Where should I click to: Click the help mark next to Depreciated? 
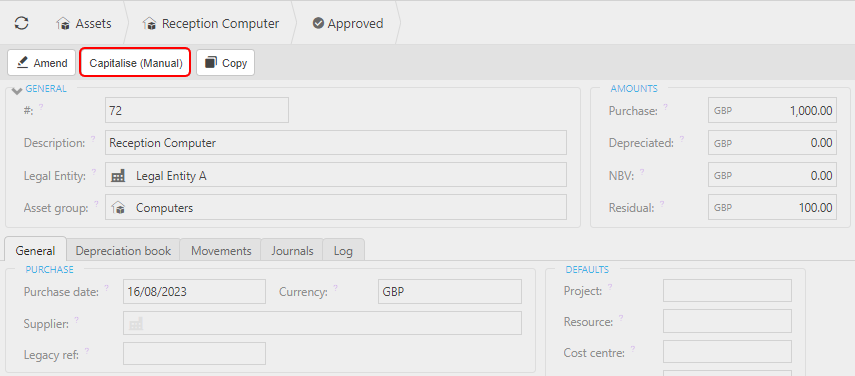[682, 139]
